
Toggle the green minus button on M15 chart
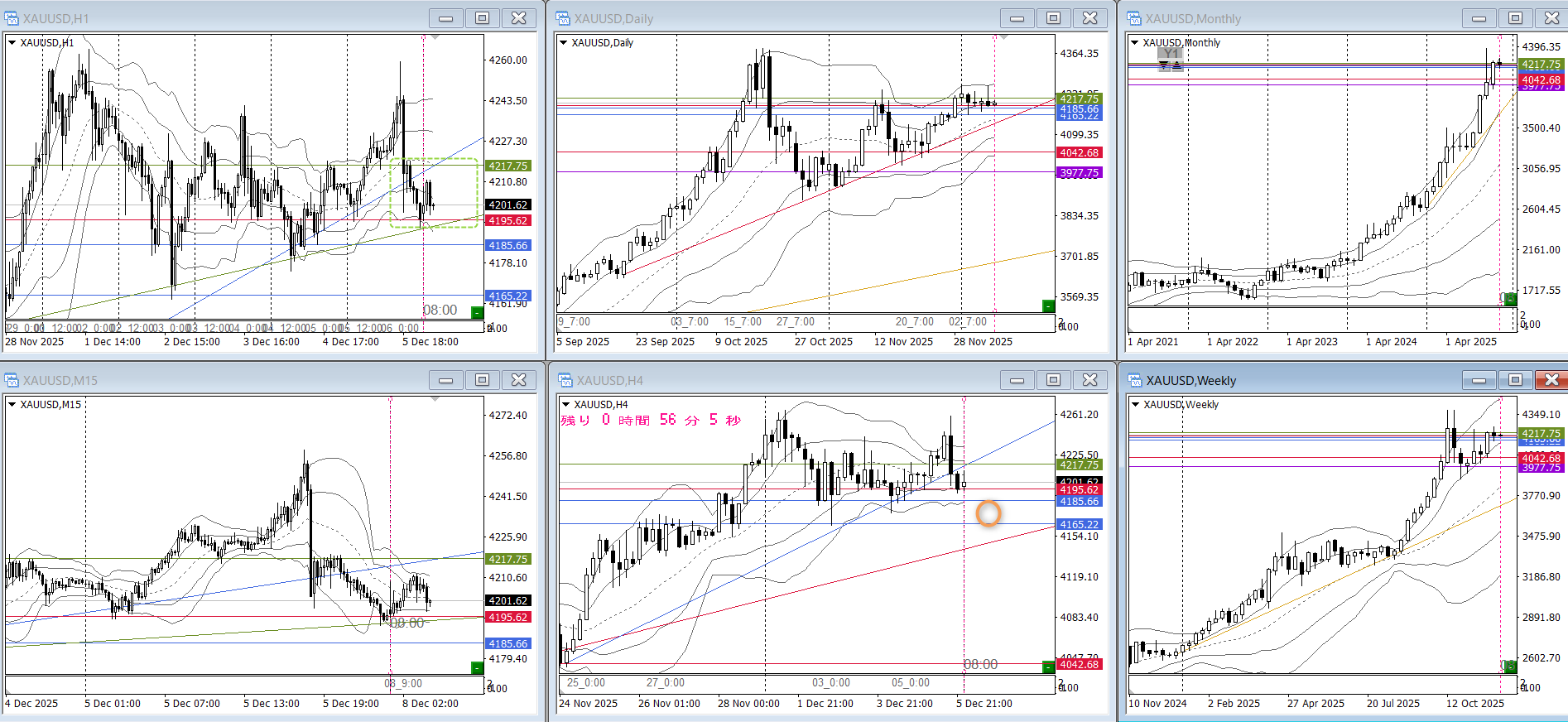[477, 667]
